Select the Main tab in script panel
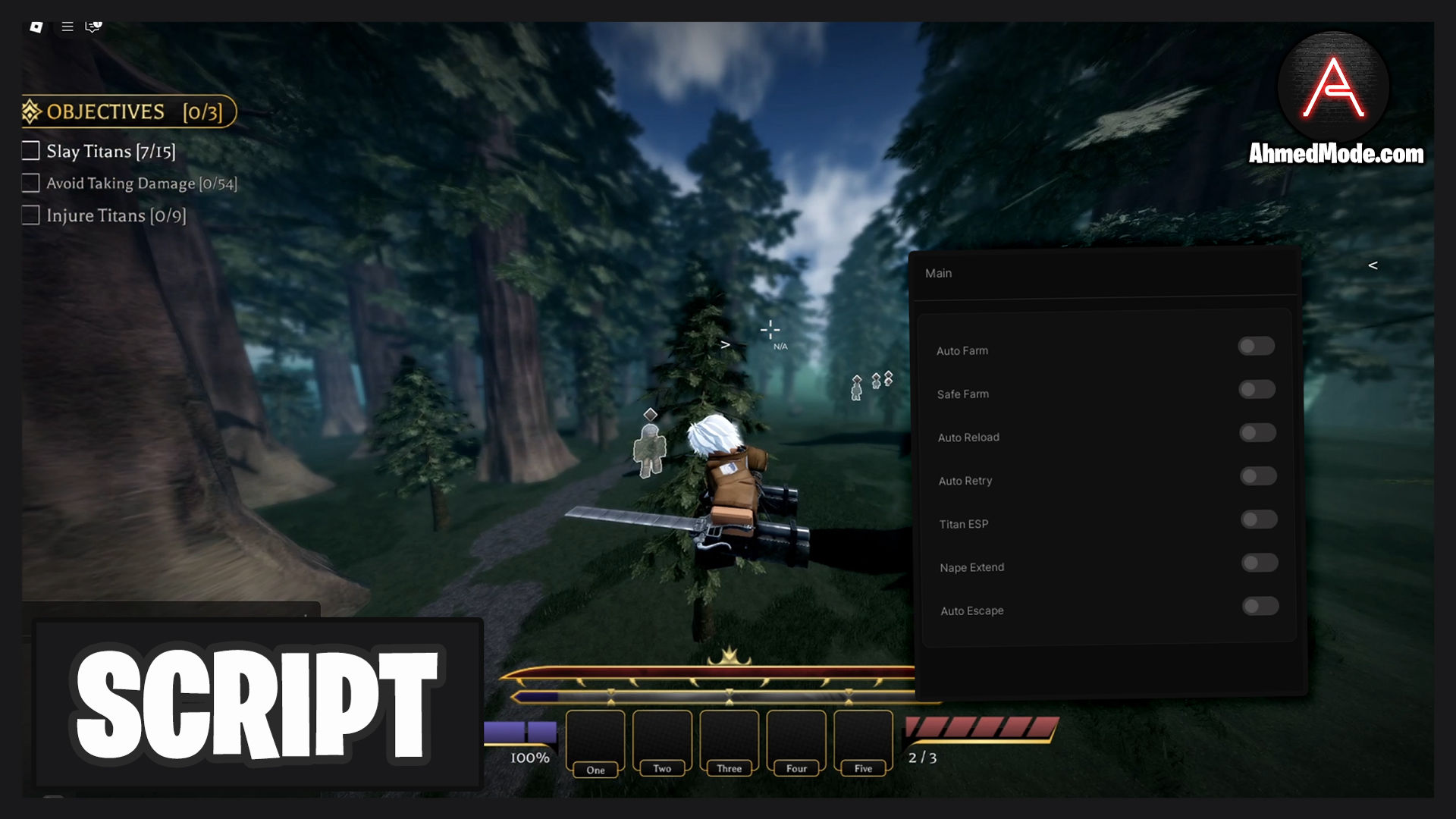Viewport: 1456px width, 819px height. tap(938, 273)
